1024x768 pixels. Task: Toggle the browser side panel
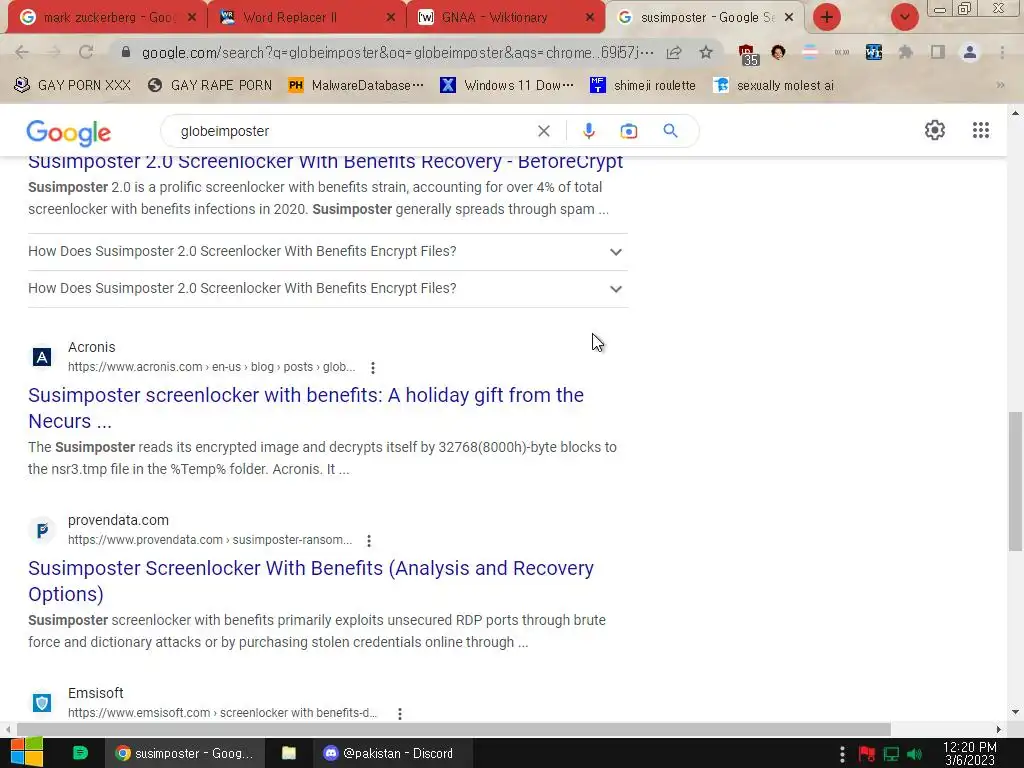pyautogui.click(x=938, y=52)
